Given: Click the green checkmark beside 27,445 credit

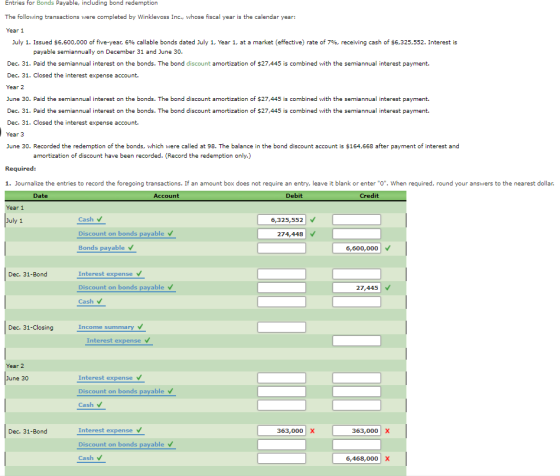Looking at the screenshot, I should (x=388, y=287).
